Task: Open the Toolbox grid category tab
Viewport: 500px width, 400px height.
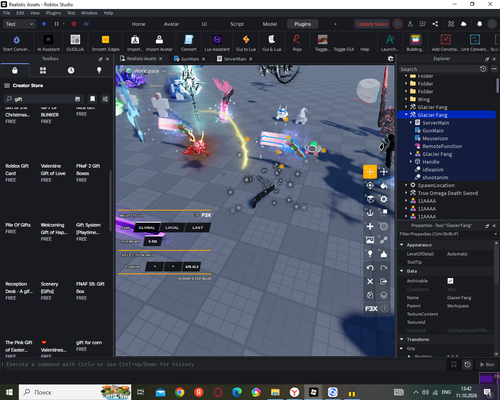Action: [43, 70]
